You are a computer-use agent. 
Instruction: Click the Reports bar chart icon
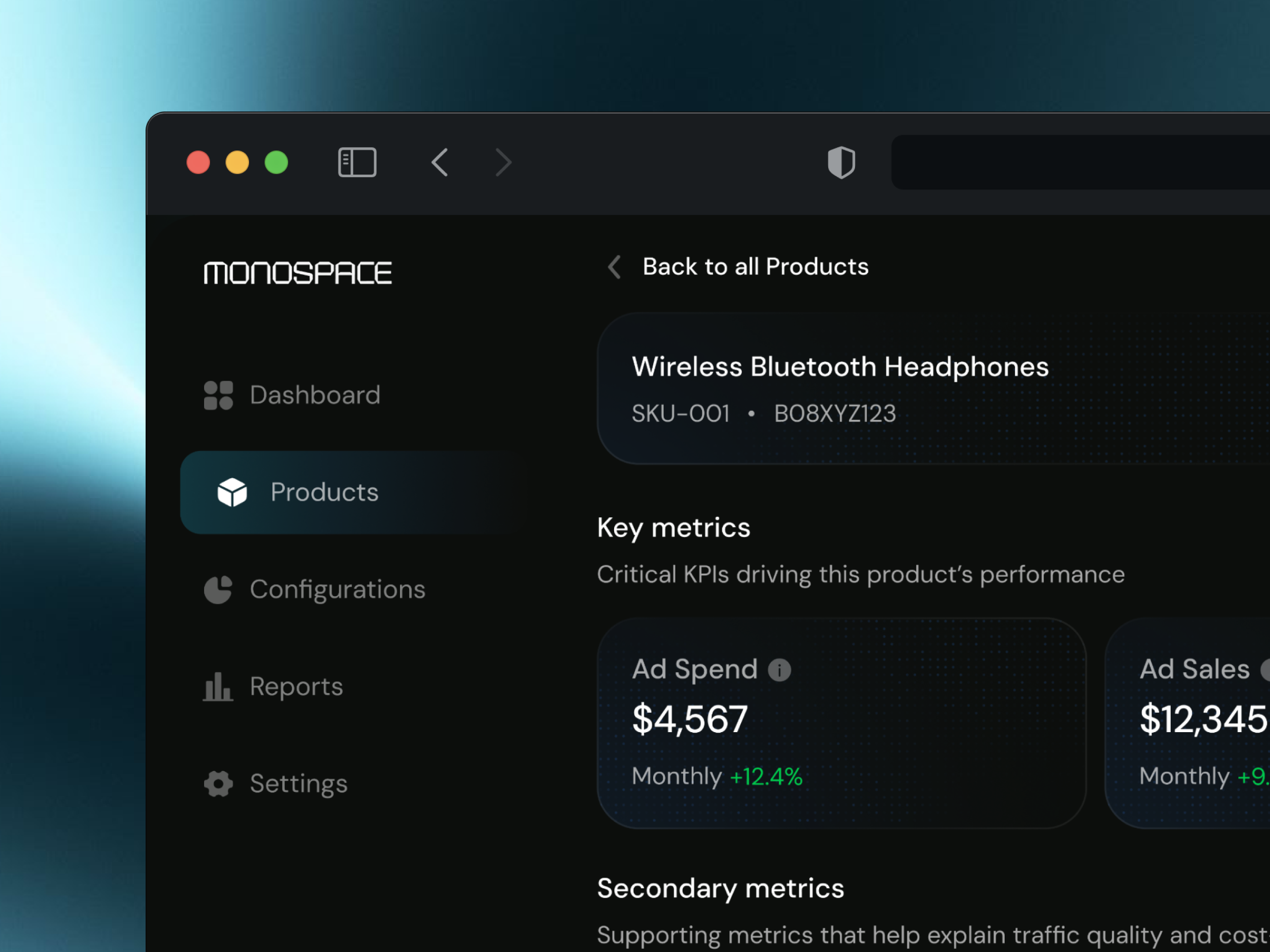click(218, 687)
